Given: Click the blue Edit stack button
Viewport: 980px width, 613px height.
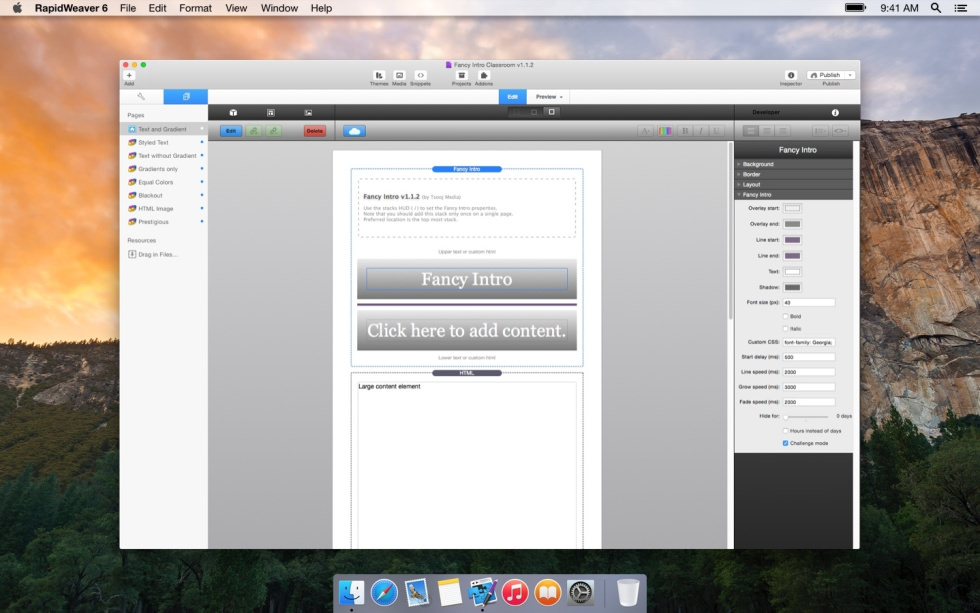Looking at the screenshot, I should pyautogui.click(x=231, y=131).
